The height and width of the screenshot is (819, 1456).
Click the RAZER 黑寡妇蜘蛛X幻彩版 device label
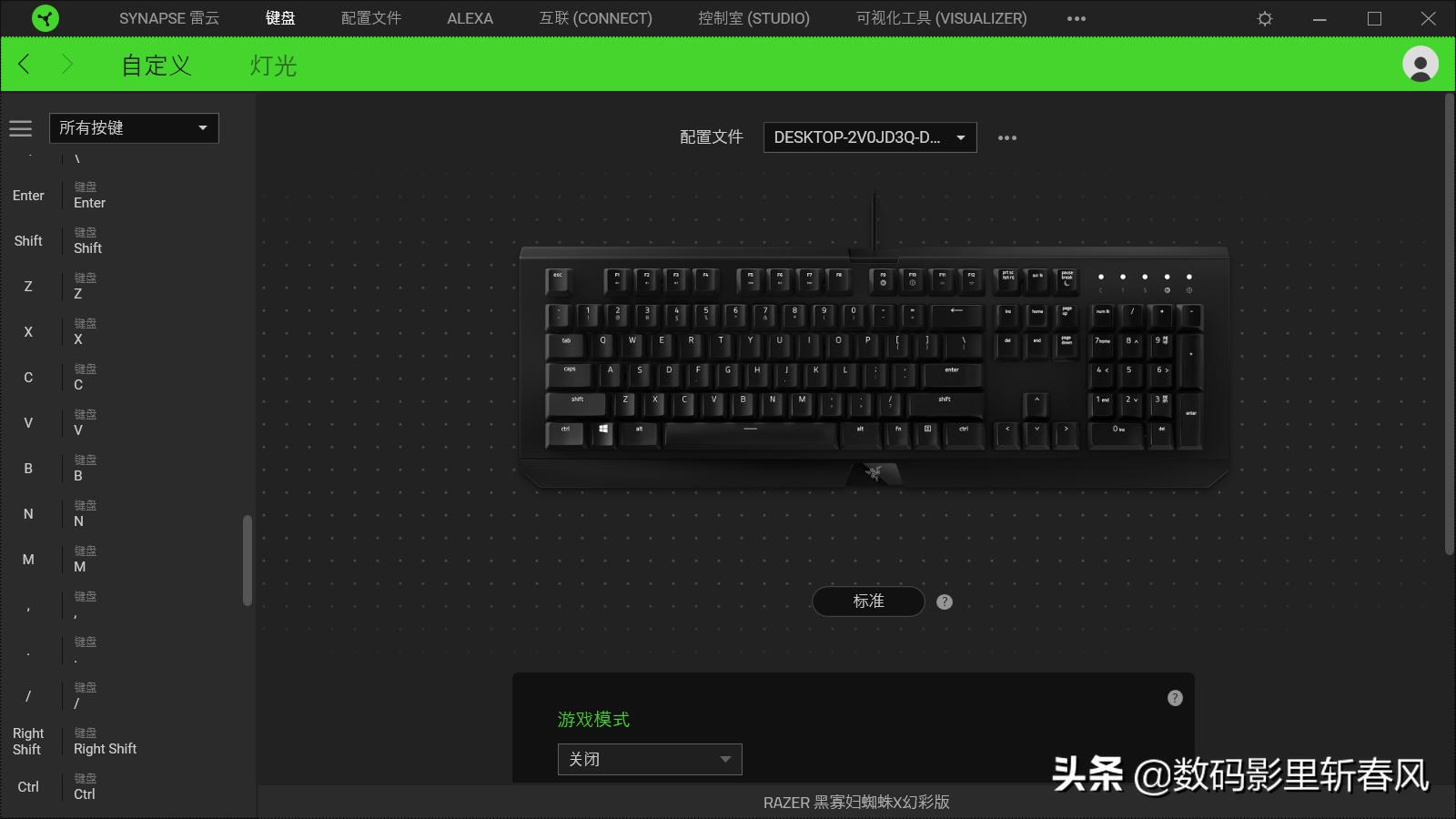856,803
